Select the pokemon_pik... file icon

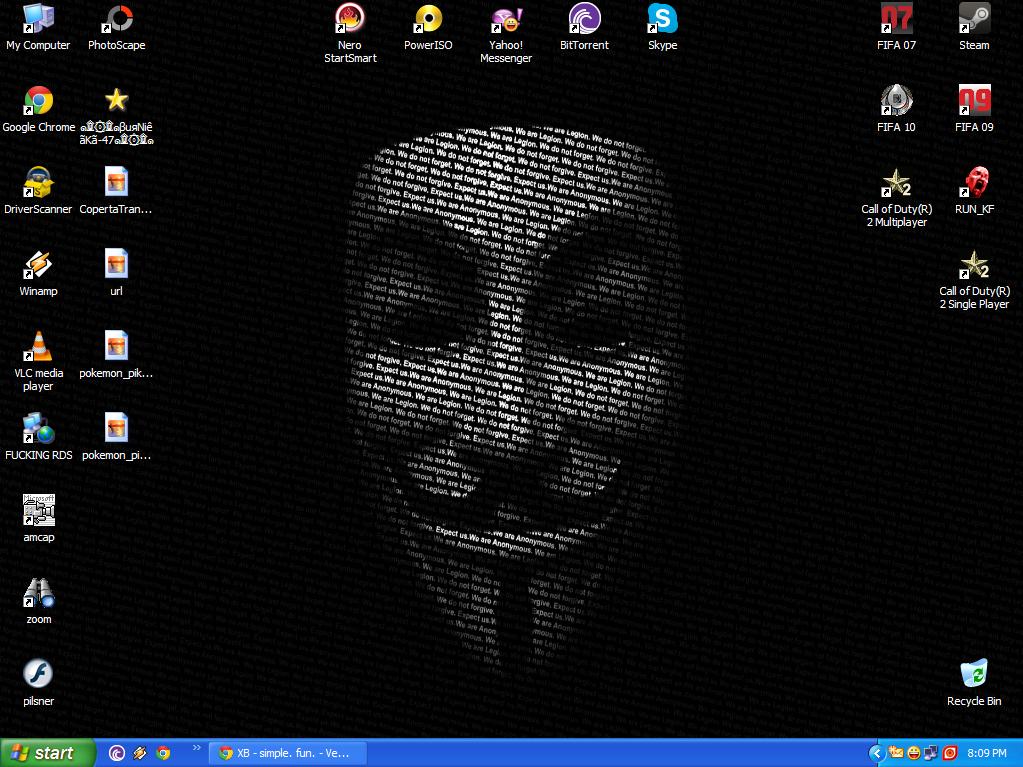pos(116,355)
